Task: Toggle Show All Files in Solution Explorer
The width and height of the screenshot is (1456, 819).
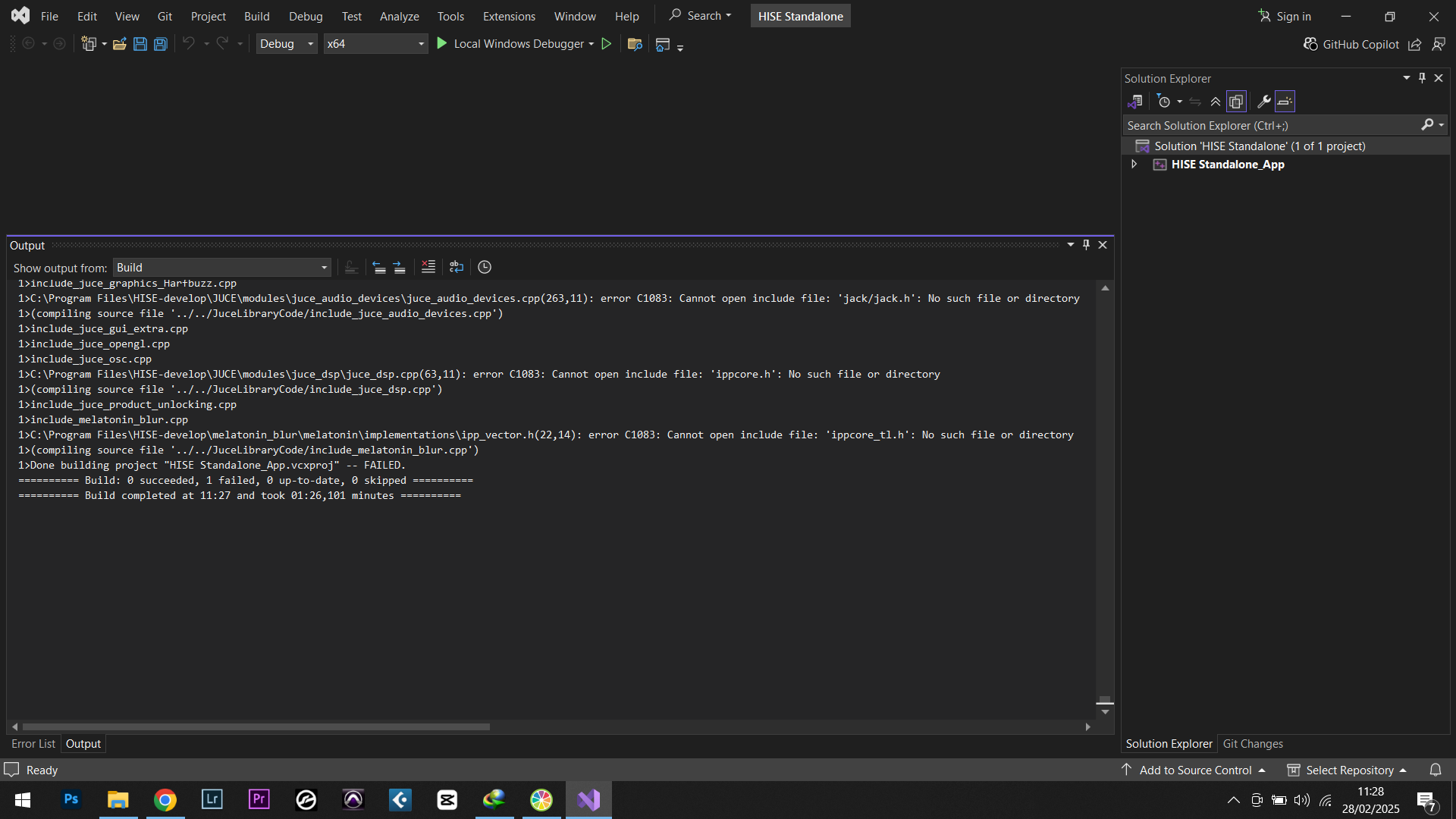Action: pyautogui.click(x=1236, y=101)
